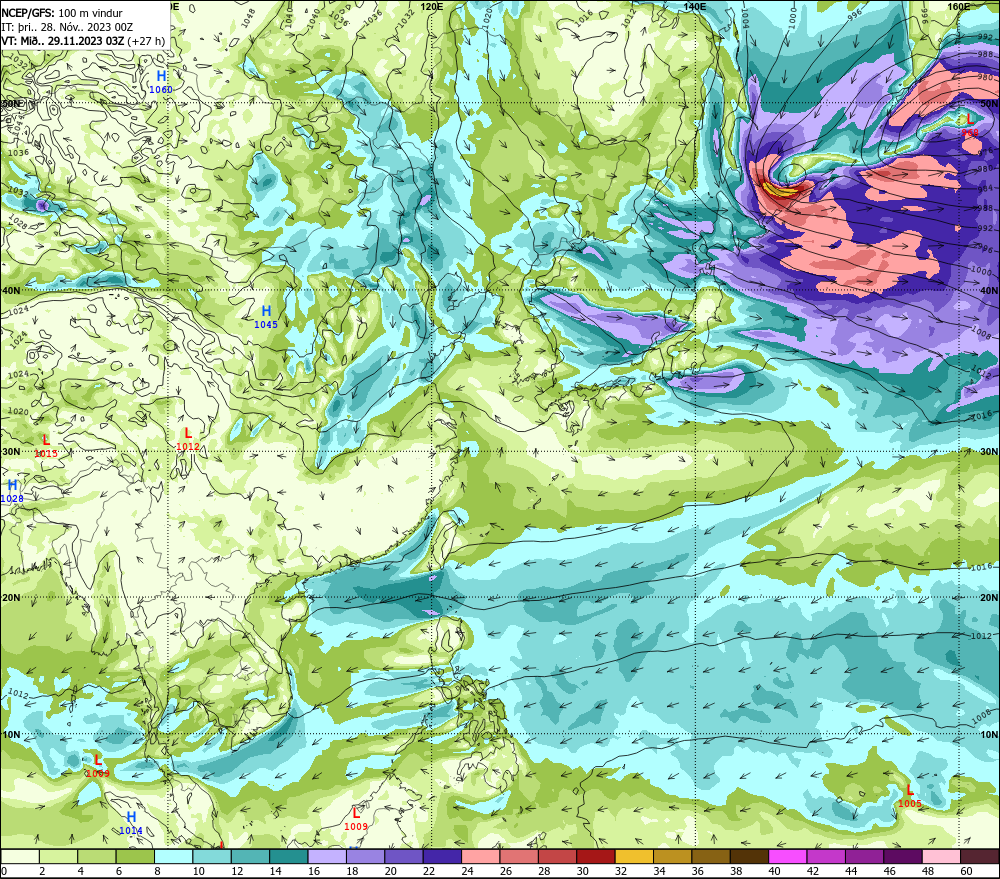Click the 40N label on the right axis
Image resolution: width=1000 pixels, height=879 pixels.
[990, 290]
